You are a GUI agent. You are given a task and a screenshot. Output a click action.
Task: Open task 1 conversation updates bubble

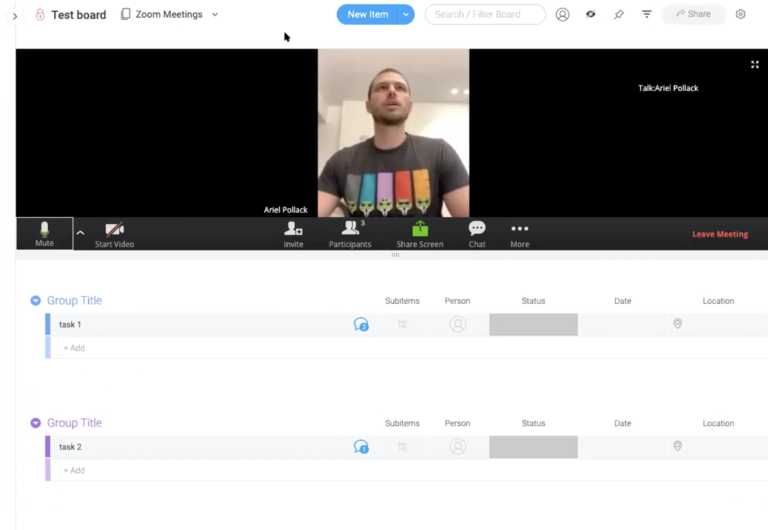coord(361,324)
